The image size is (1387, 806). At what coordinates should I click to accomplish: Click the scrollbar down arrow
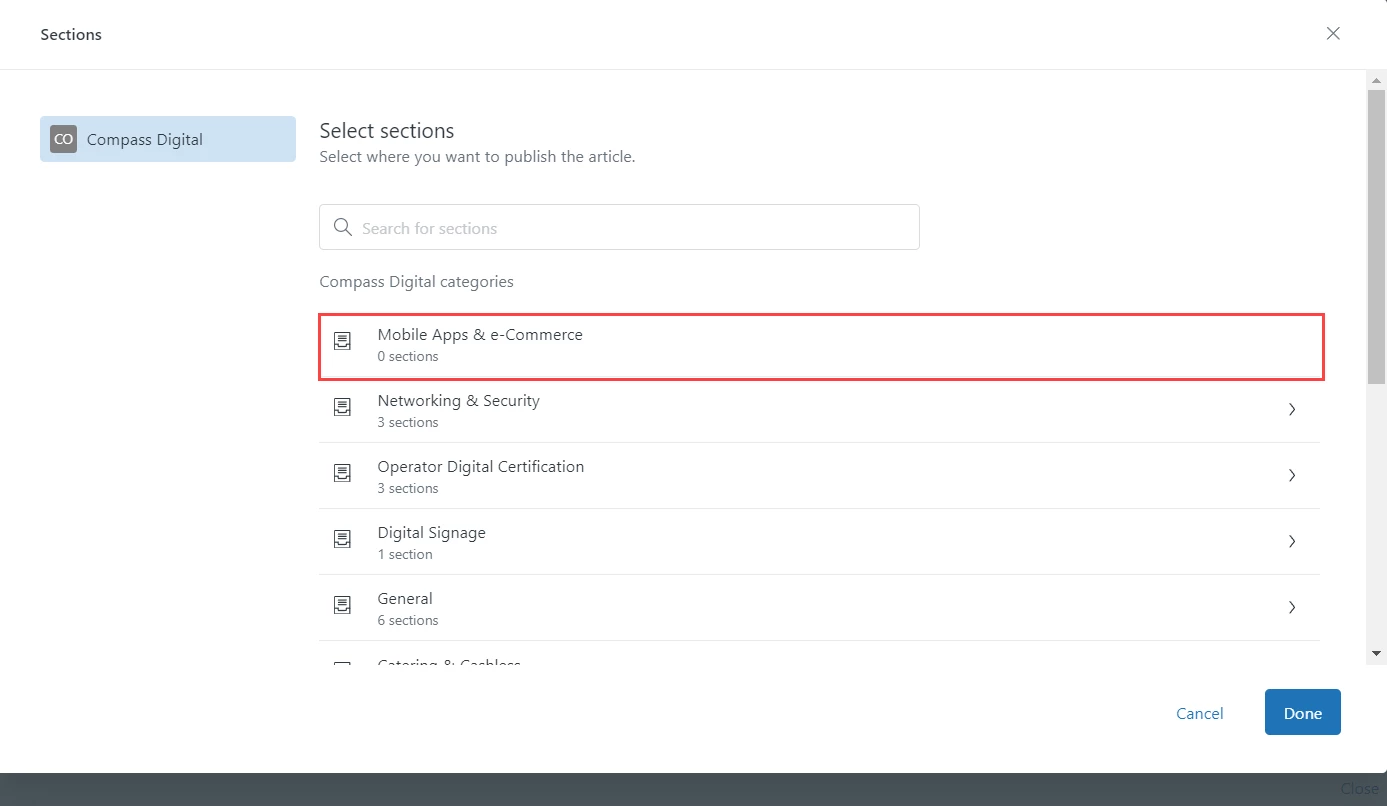(x=1377, y=653)
